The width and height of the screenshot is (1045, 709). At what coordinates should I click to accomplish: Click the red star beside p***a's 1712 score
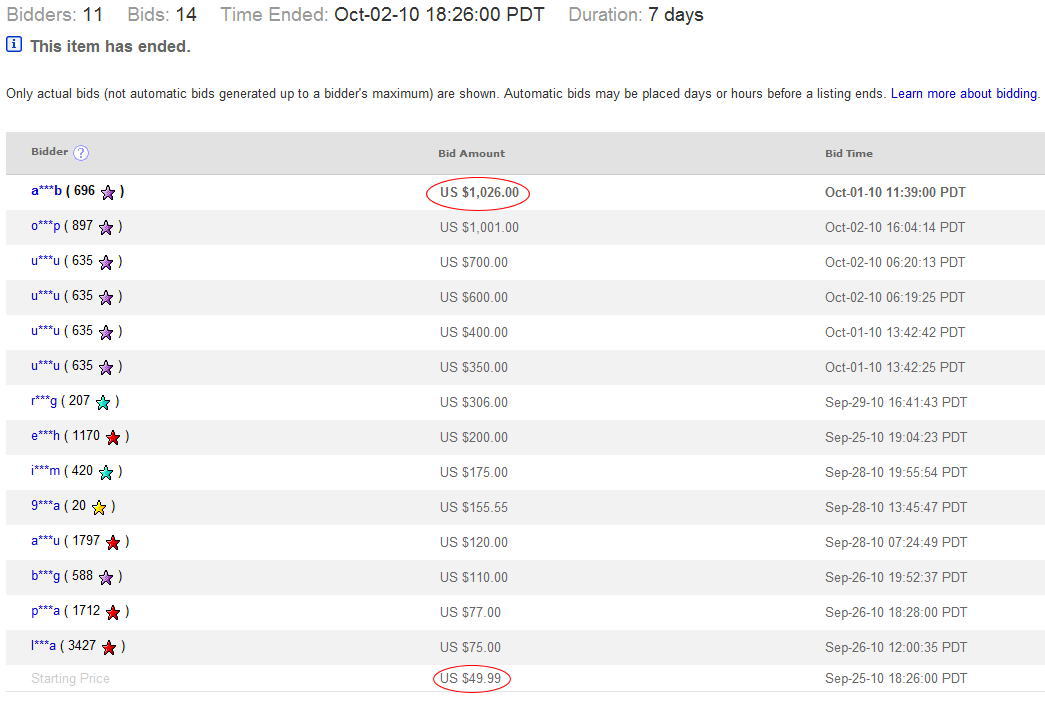click(x=113, y=612)
